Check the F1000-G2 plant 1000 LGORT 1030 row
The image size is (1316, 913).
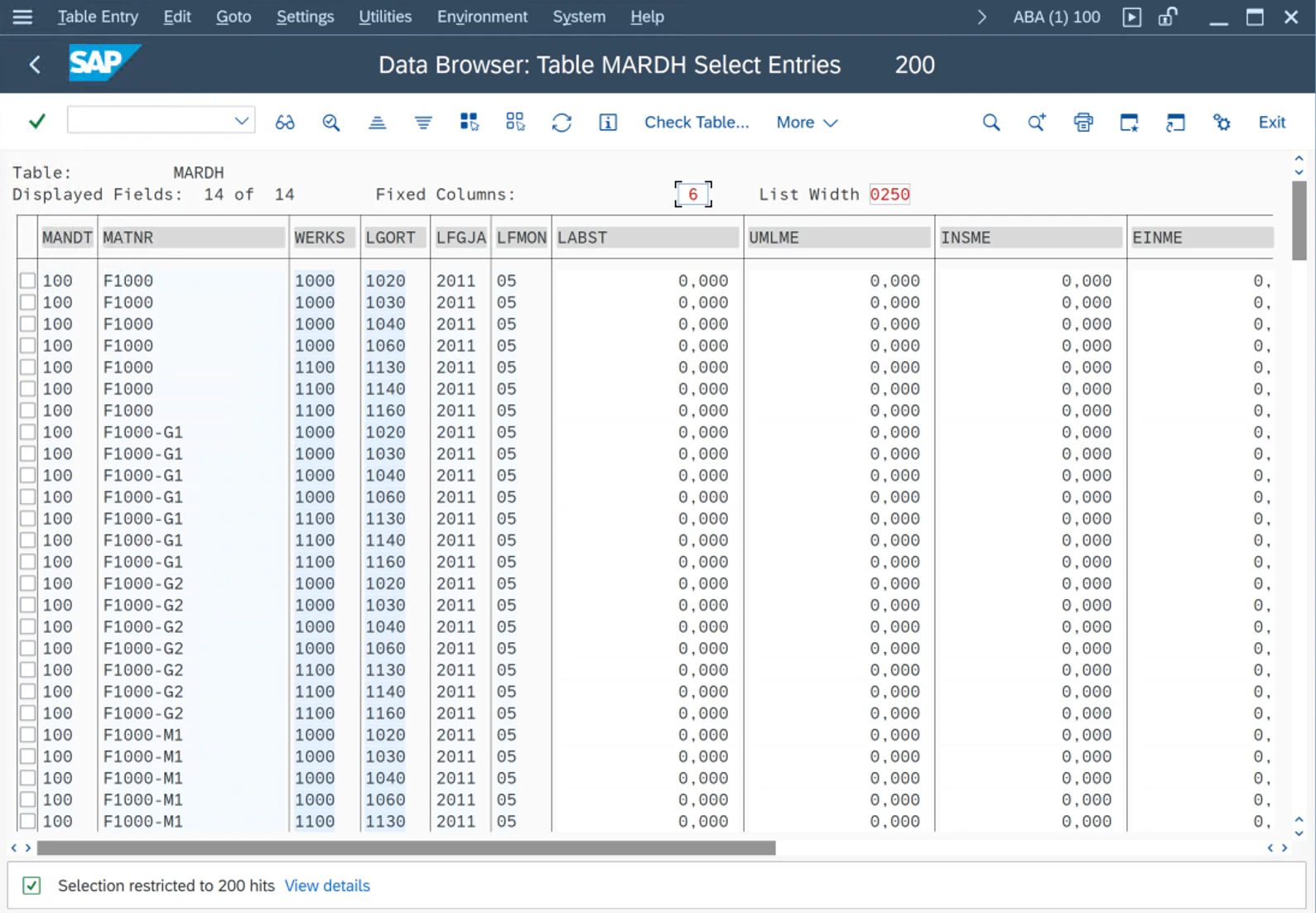(28, 605)
